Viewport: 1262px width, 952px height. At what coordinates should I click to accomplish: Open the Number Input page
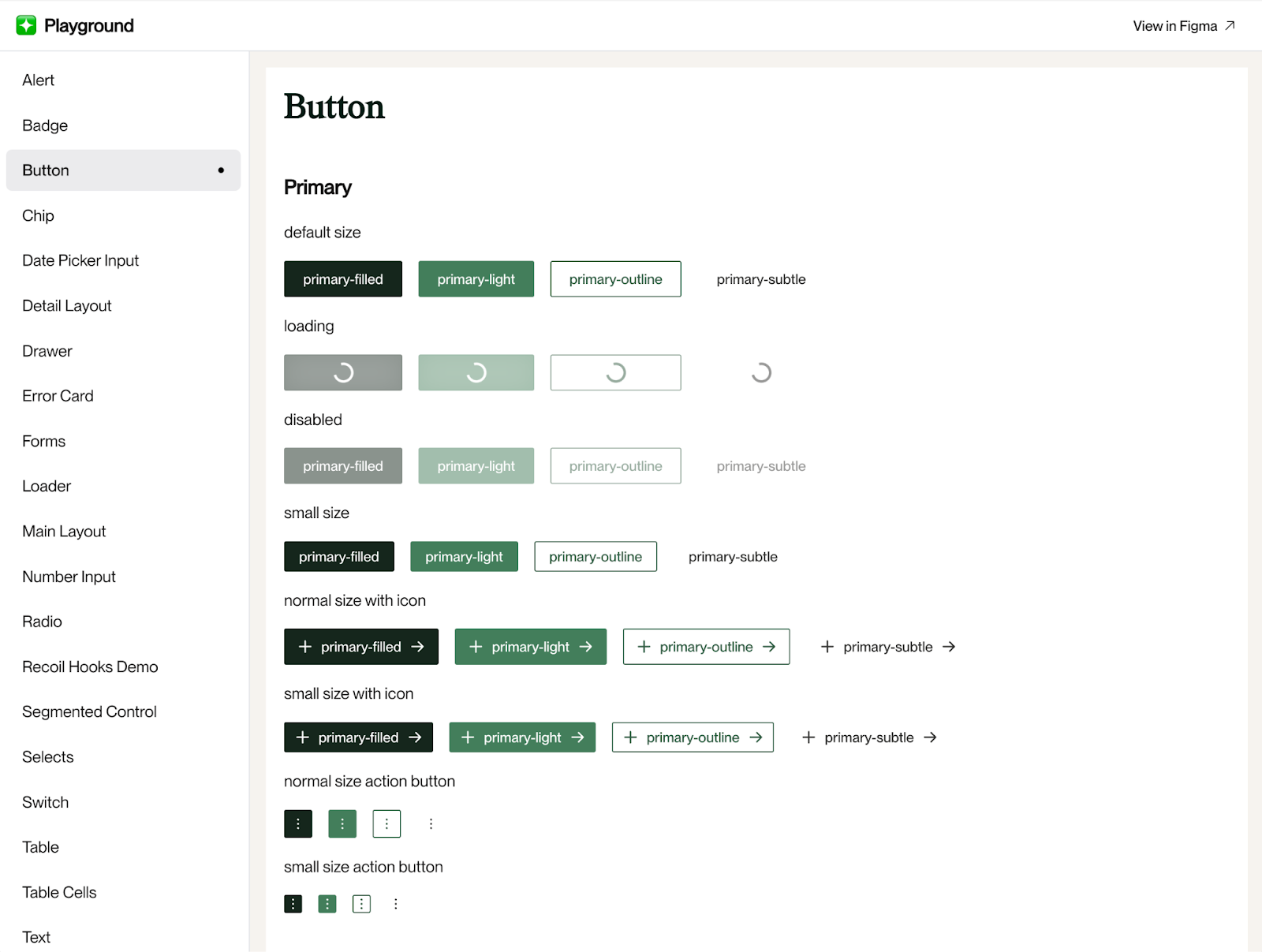tap(123, 577)
